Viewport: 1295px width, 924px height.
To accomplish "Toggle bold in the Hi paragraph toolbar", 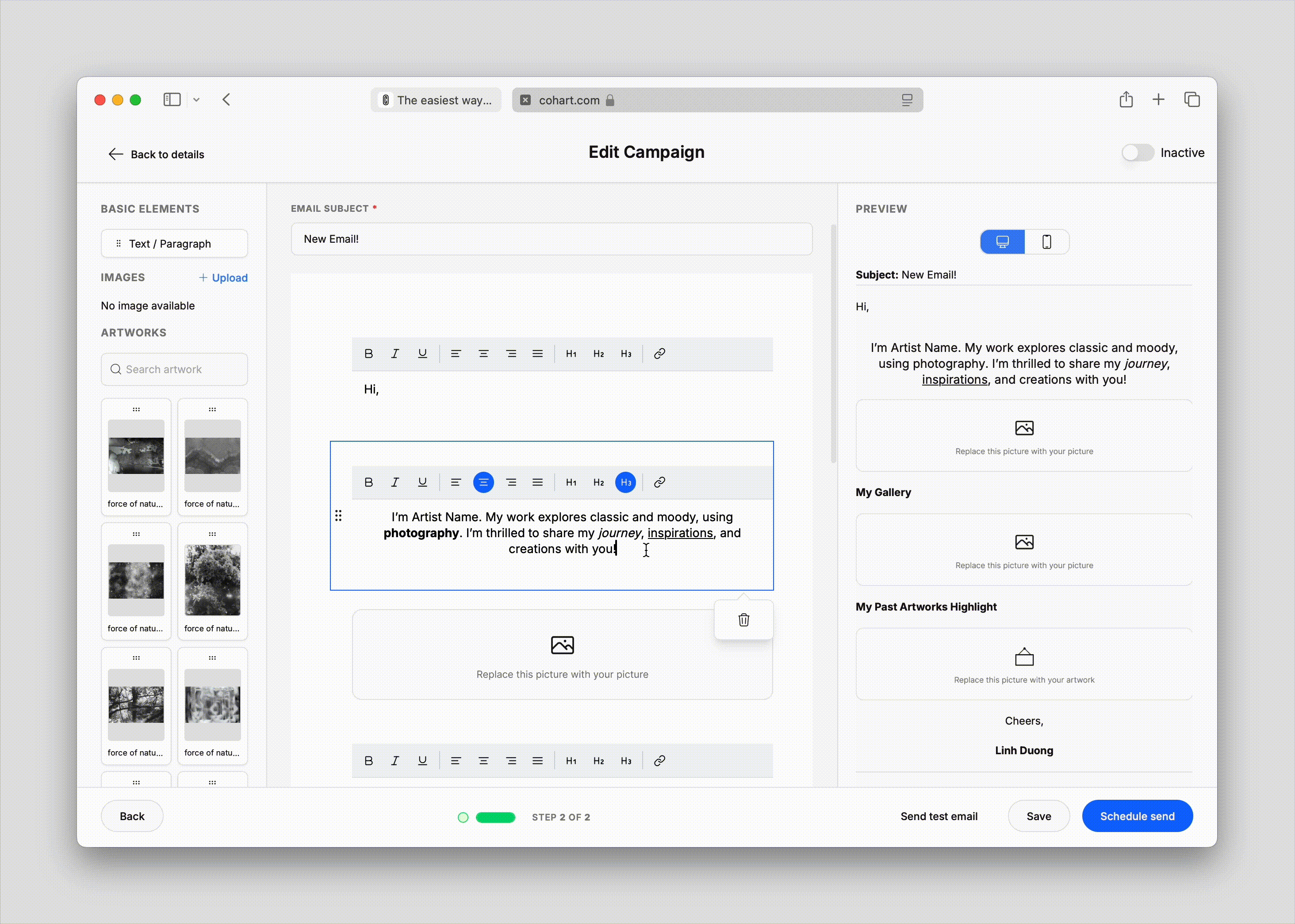I will tap(369, 353).
